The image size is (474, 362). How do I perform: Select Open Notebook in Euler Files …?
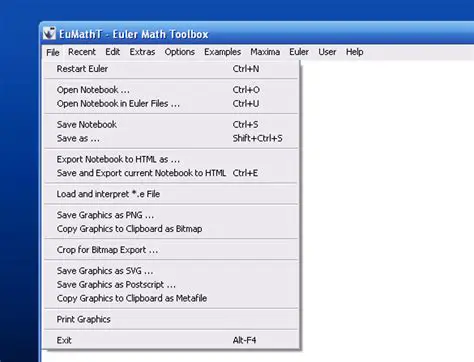click(x=171, y=104)
